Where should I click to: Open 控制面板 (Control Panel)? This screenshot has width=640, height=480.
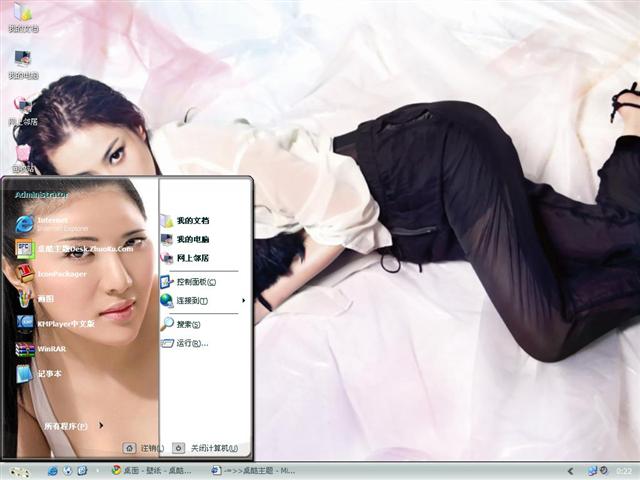tap(189, 282)
